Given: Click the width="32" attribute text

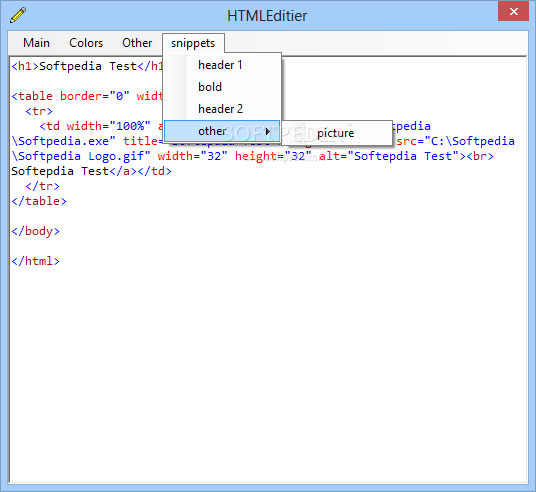Looking at the screenshot, I should [192, 156].
